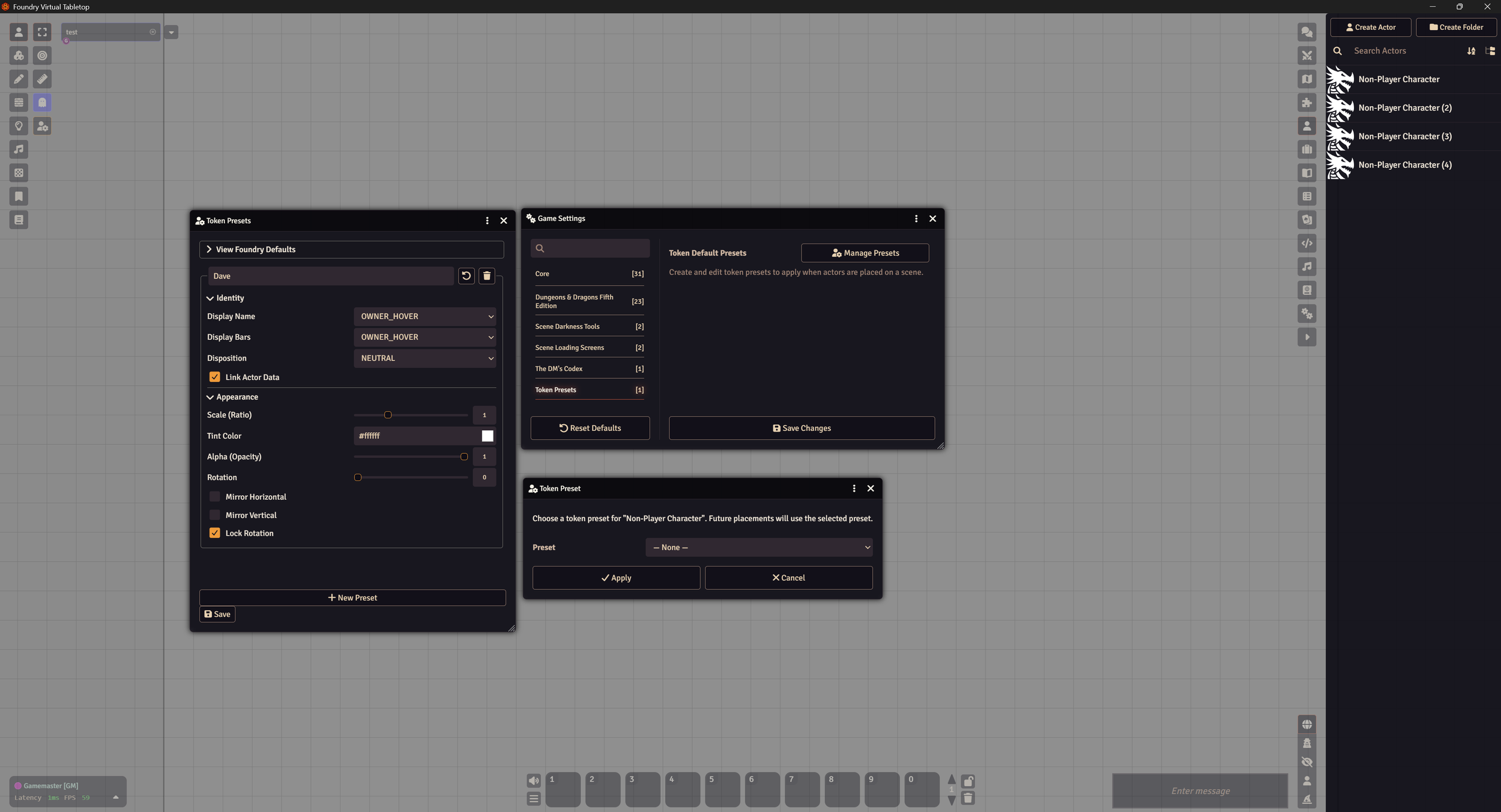This screenshot has width=1501, height=812.
Task: Reset the Dave preset with the undo icon
Action: pos(466,275)
